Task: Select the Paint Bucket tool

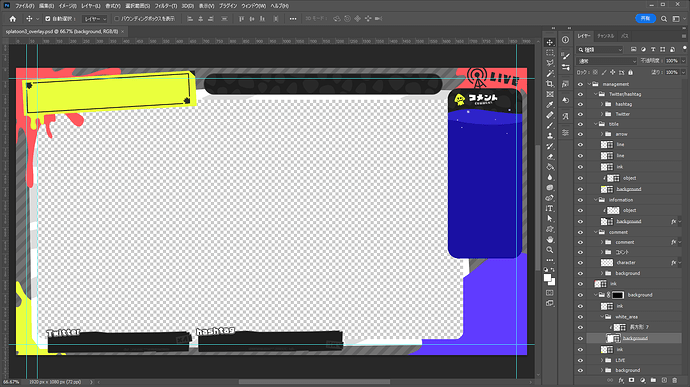Action: (x=550, y=167)
